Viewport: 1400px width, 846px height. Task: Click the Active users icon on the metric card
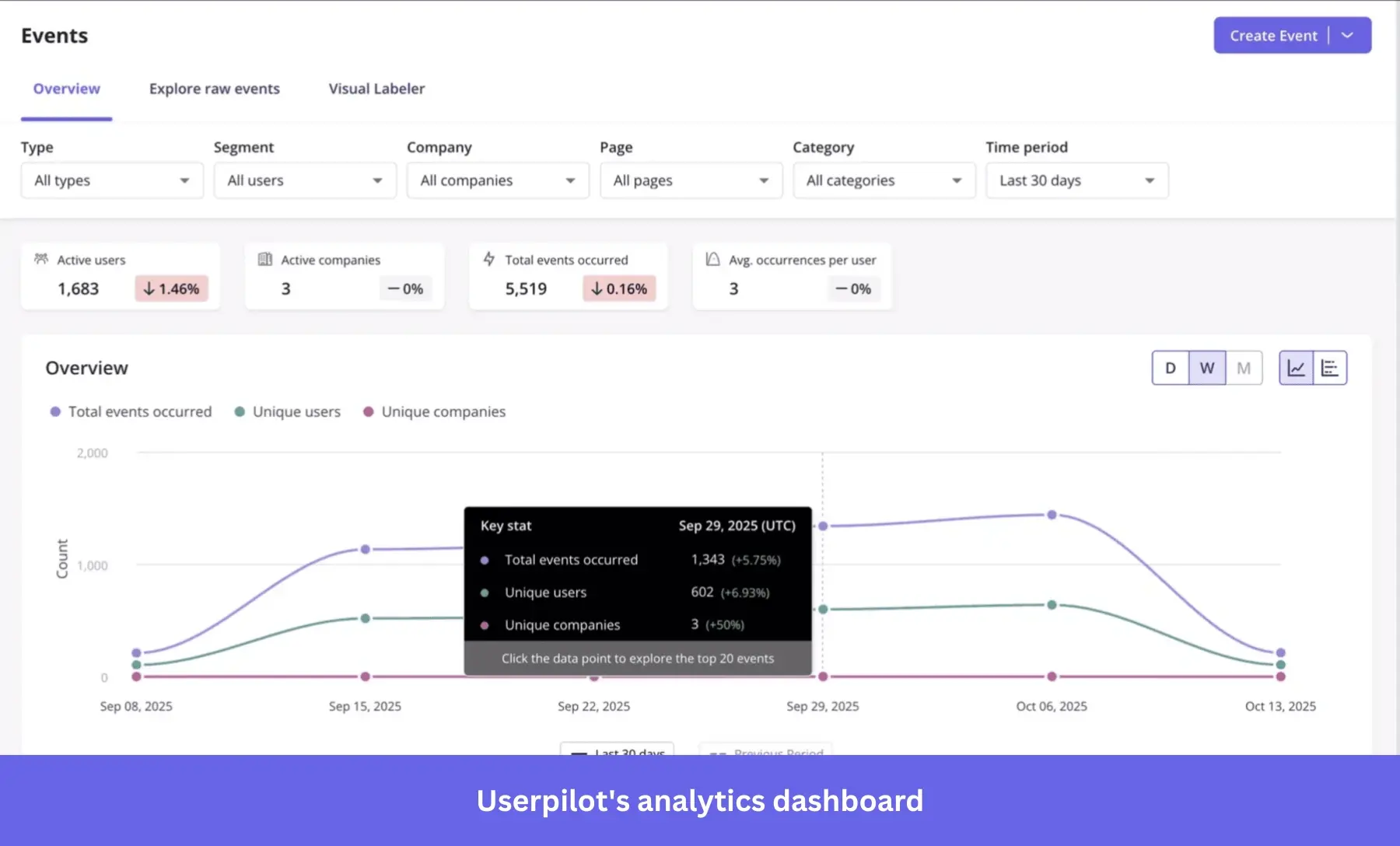tap(42, 260)
